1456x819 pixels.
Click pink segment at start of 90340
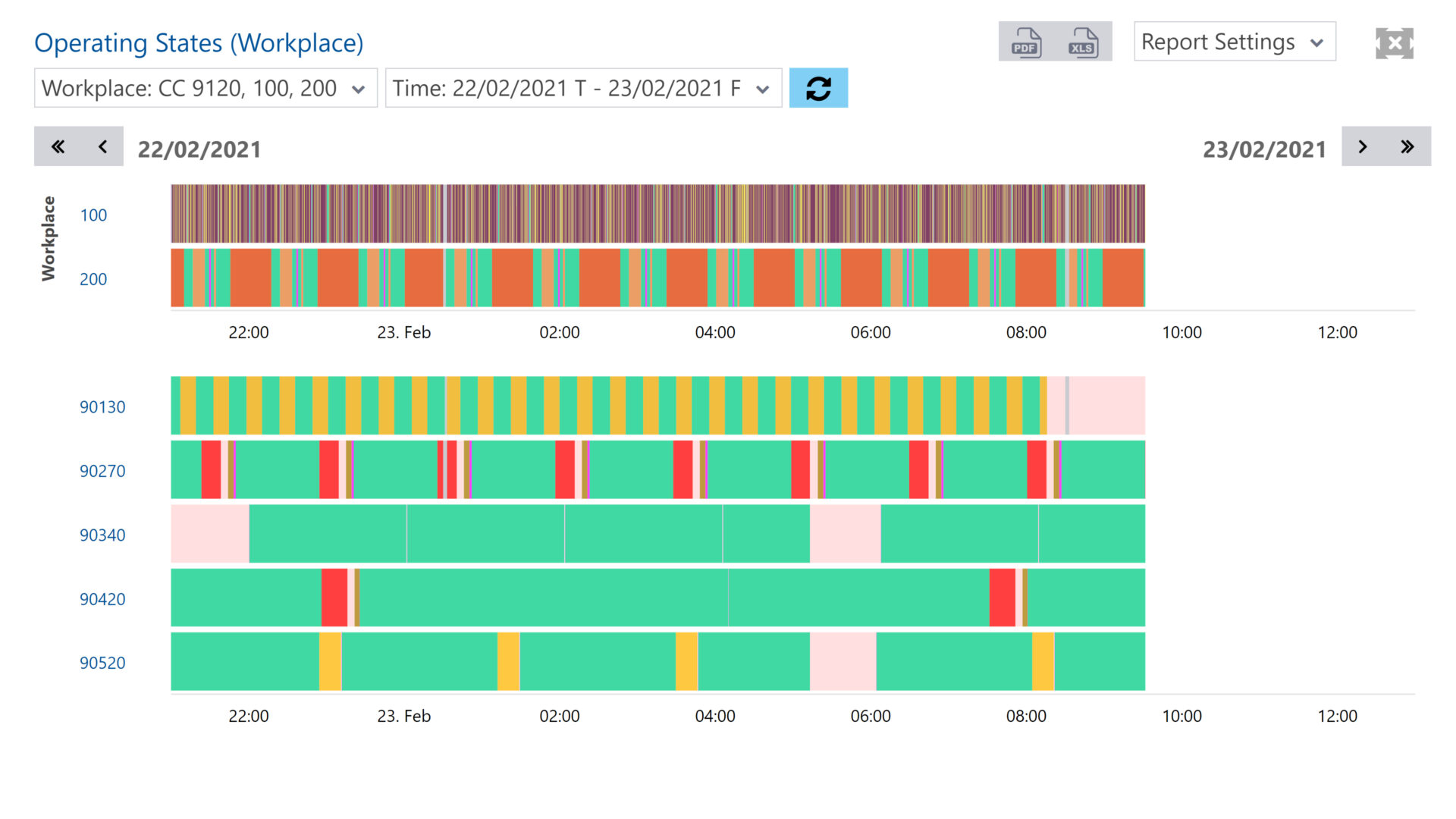(209, 534)
